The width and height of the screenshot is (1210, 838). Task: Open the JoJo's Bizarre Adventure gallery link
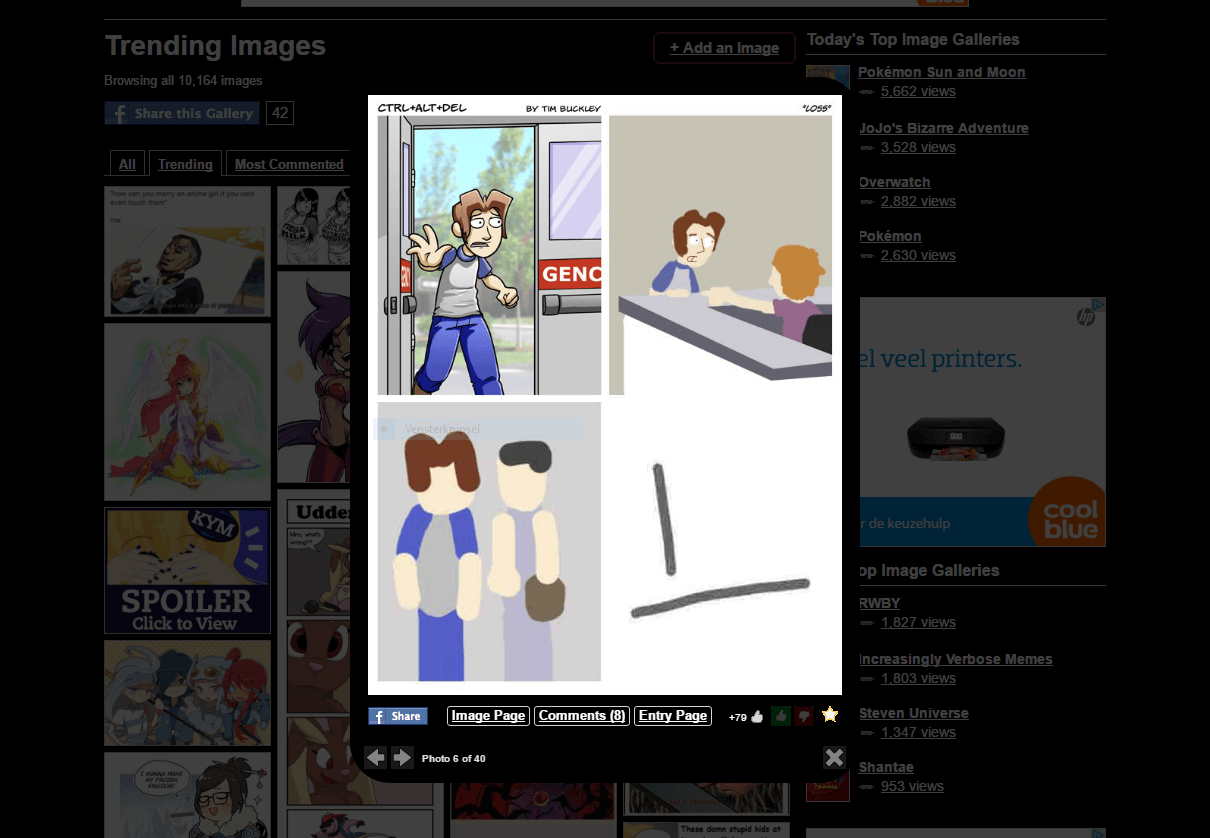point(943,128)
